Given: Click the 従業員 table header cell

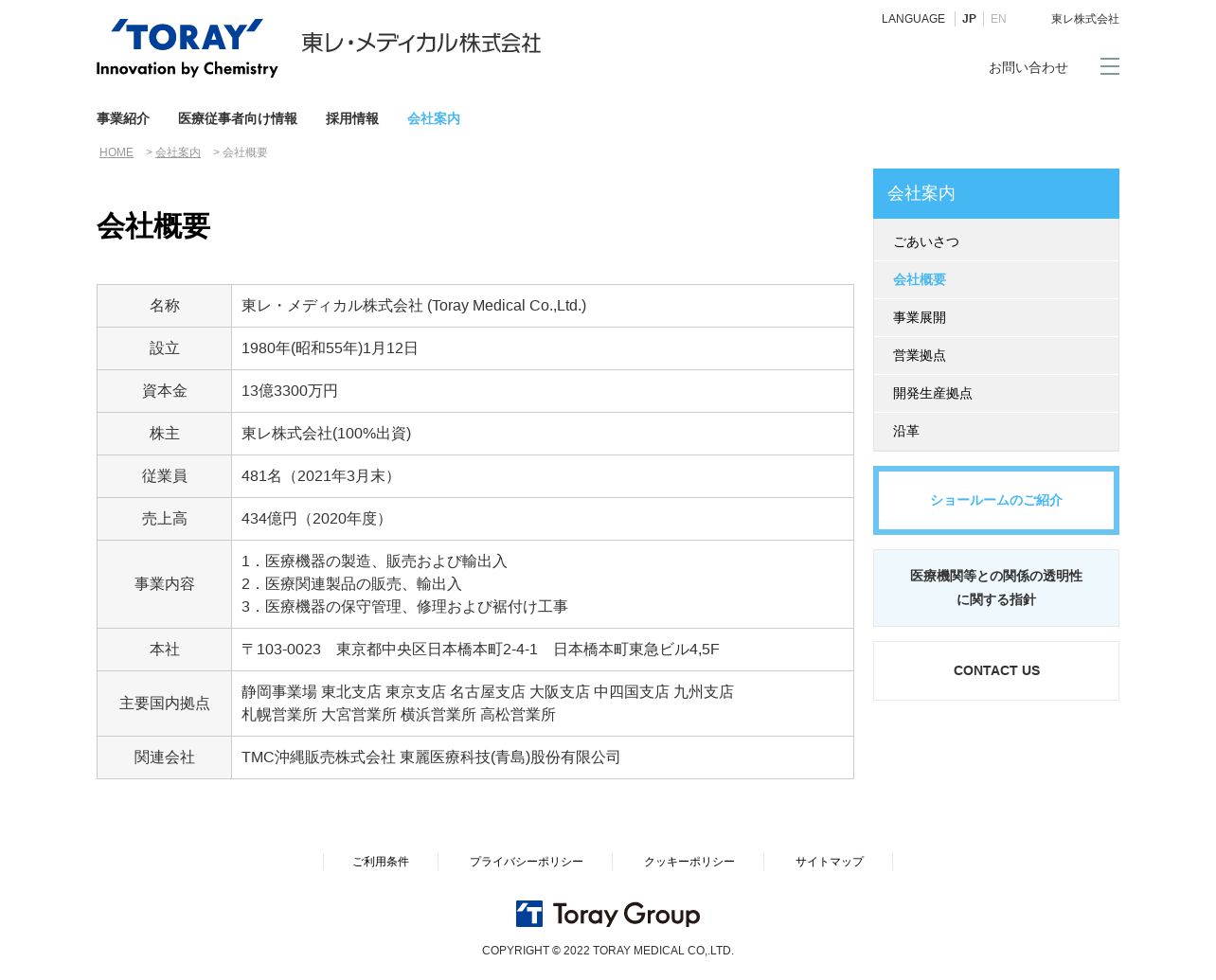Looking at the screenshot, I should (x=165, y=476).
